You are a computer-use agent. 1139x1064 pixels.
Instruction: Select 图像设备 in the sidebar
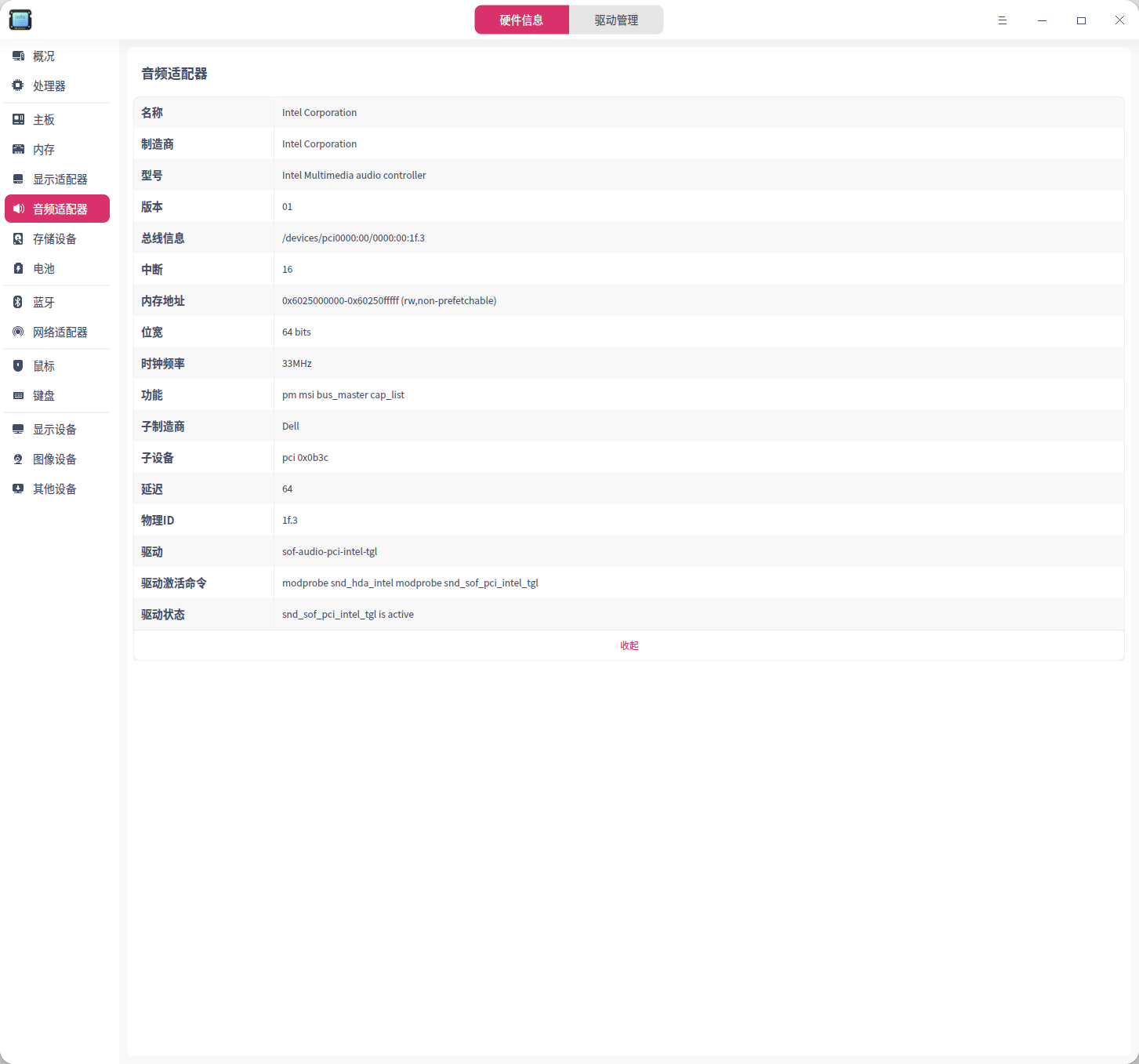tap(57, 459)
